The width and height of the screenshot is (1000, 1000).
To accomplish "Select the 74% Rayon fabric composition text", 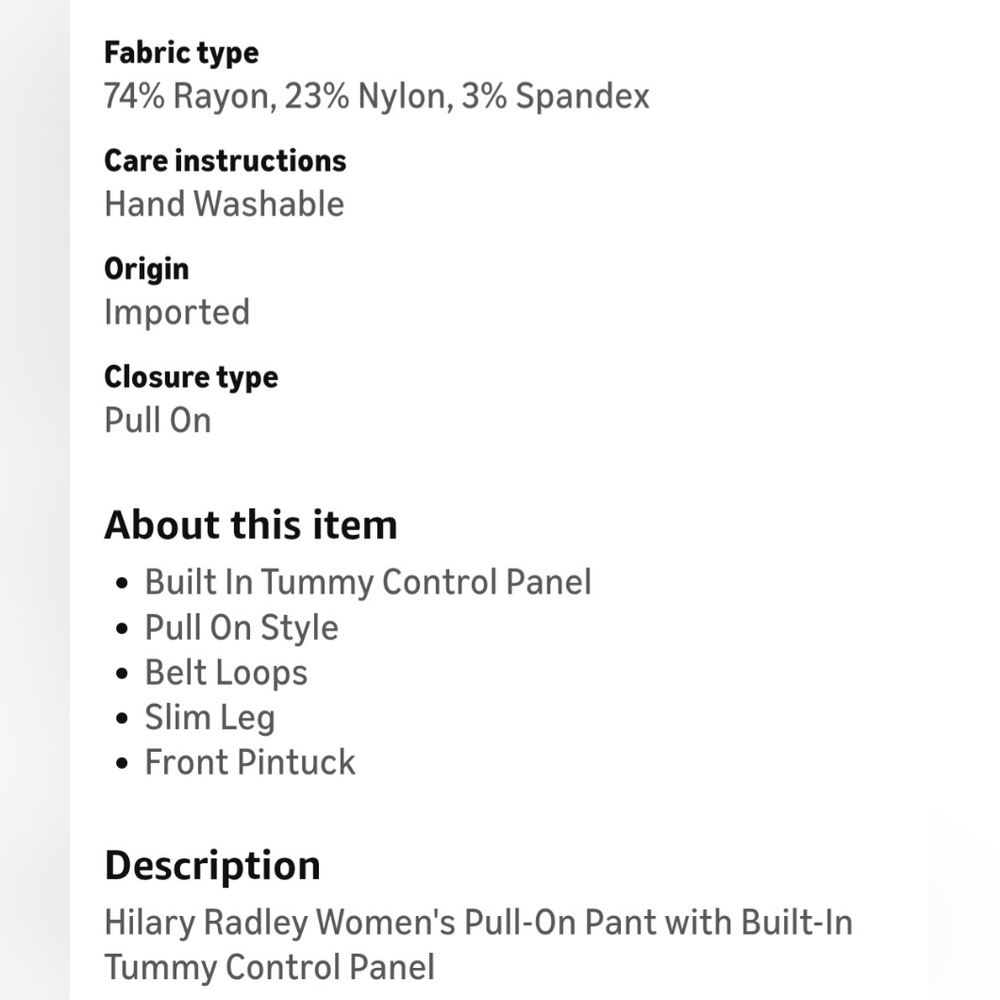I will click(x=376, y=96).
